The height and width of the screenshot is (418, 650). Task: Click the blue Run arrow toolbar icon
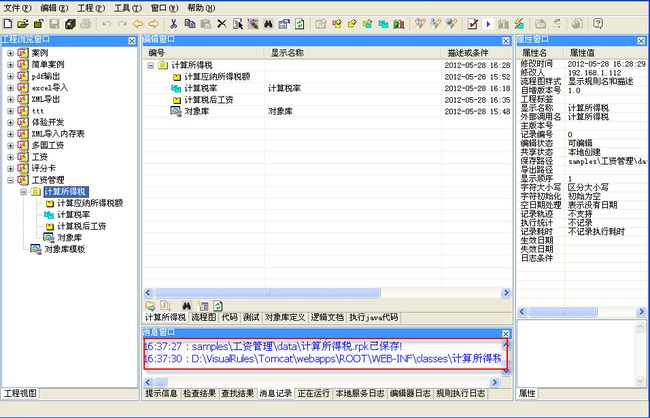point(488,24)
